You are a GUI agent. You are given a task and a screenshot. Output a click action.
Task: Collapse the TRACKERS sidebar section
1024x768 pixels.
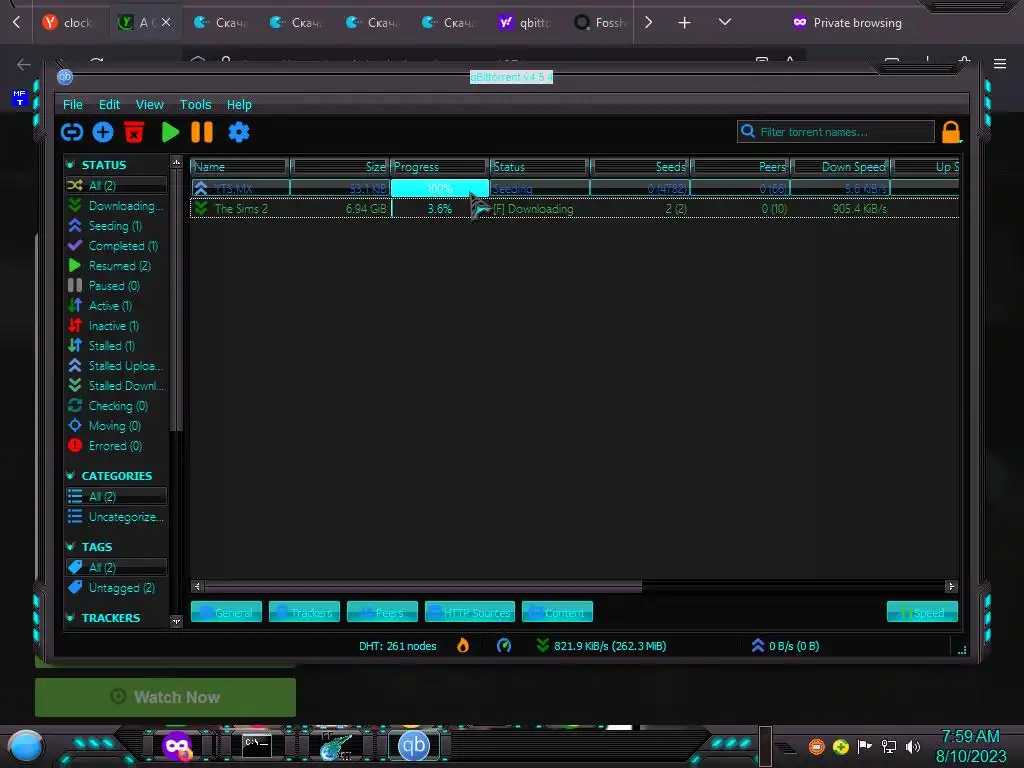71,618
